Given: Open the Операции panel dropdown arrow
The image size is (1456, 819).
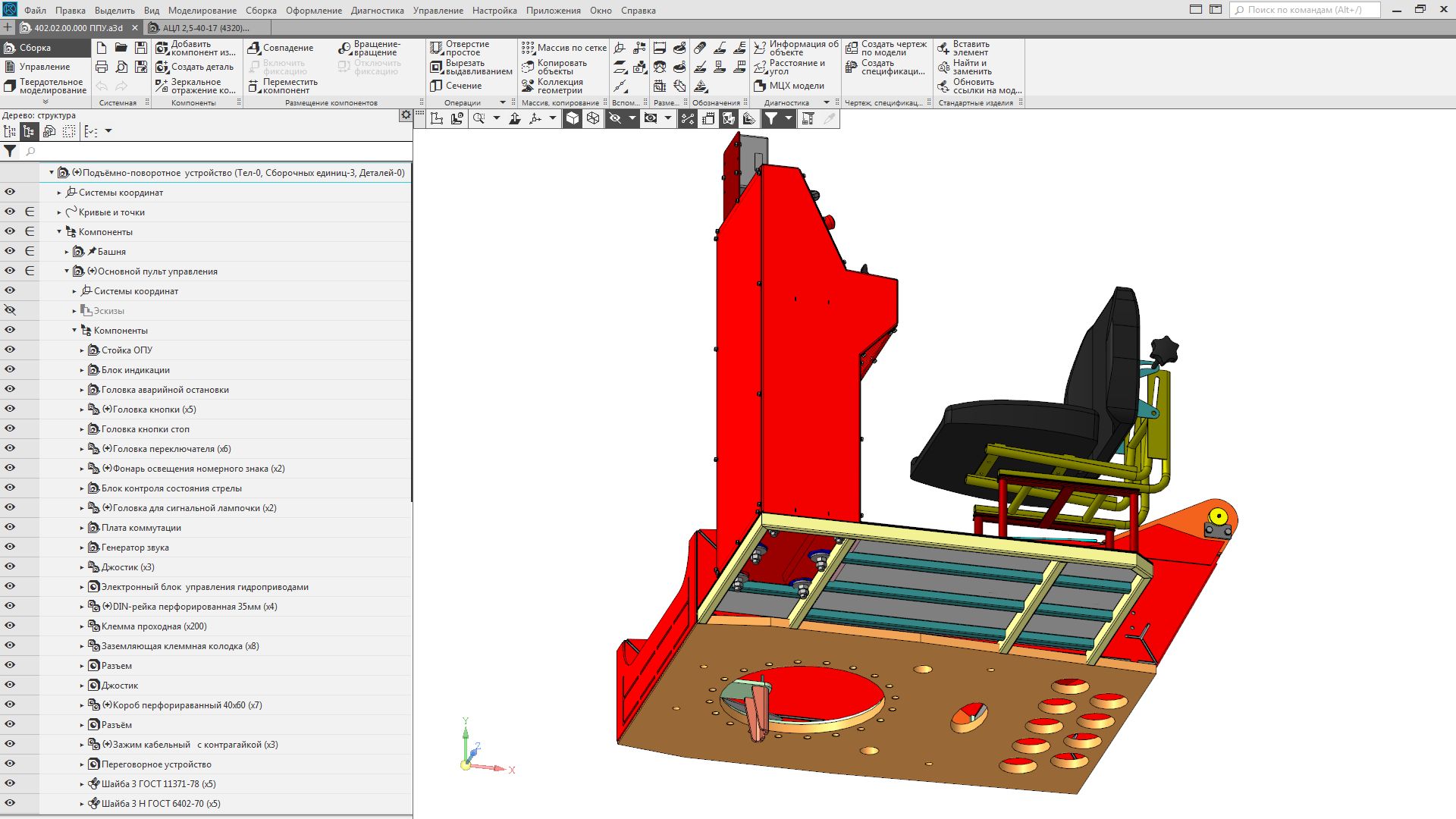Looking at the screenshot, I should [502, 102].
